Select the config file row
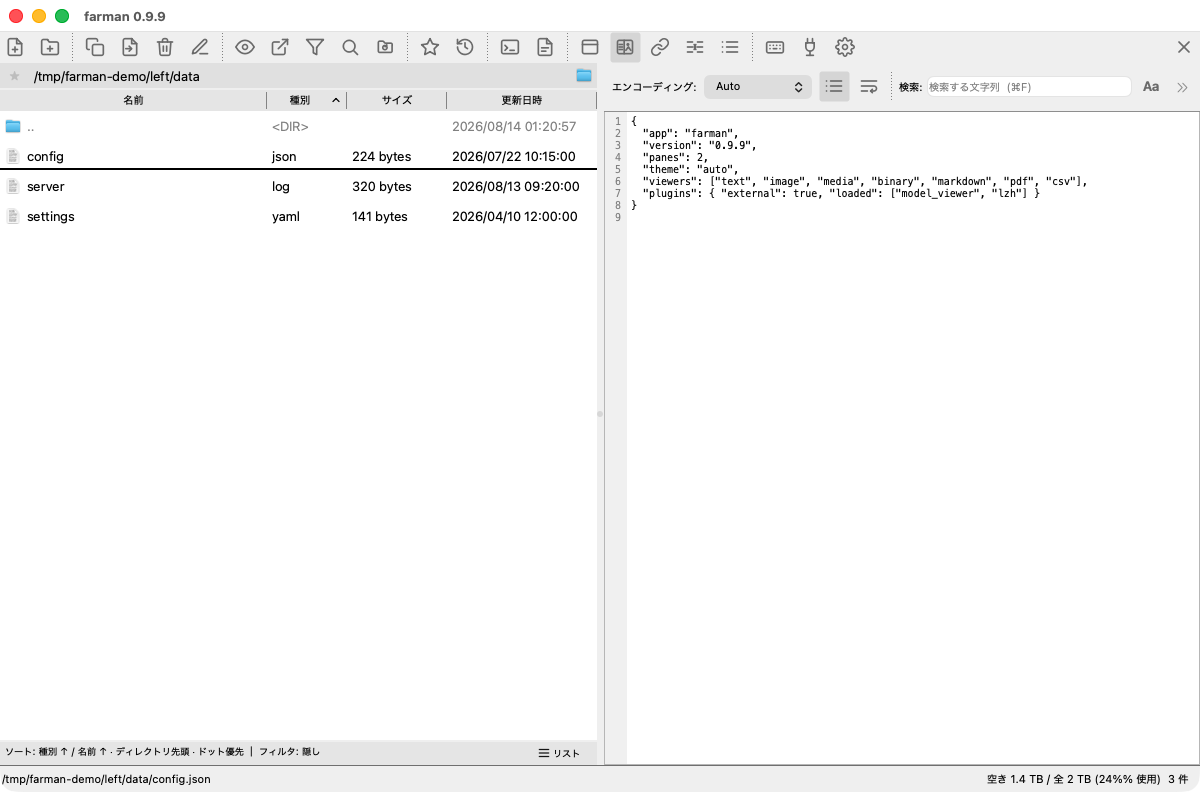Image resolution: width=1200 pixels, height=792 pixels. click(x=298, y=156)
